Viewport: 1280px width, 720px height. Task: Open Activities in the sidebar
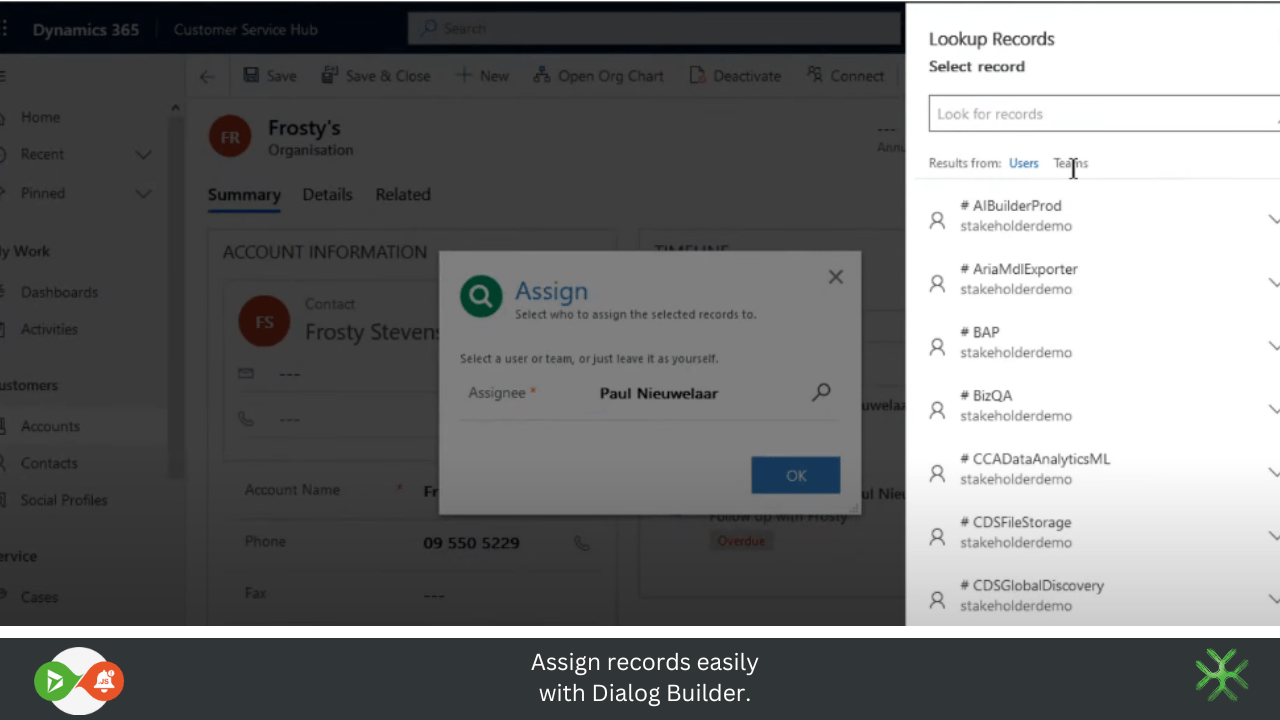(49, 329)
